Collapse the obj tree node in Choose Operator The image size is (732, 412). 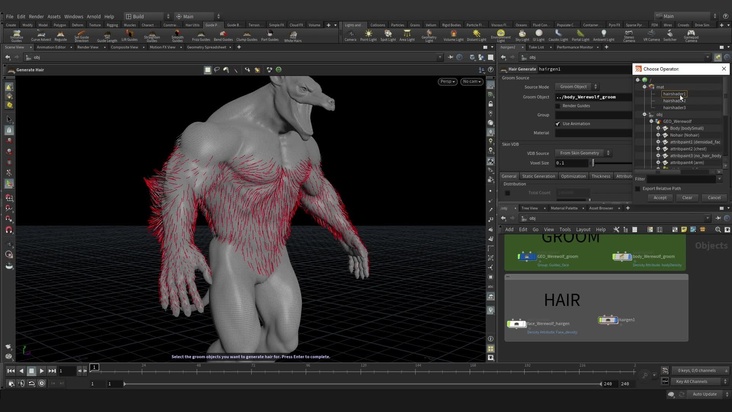(x=645, y=114)
